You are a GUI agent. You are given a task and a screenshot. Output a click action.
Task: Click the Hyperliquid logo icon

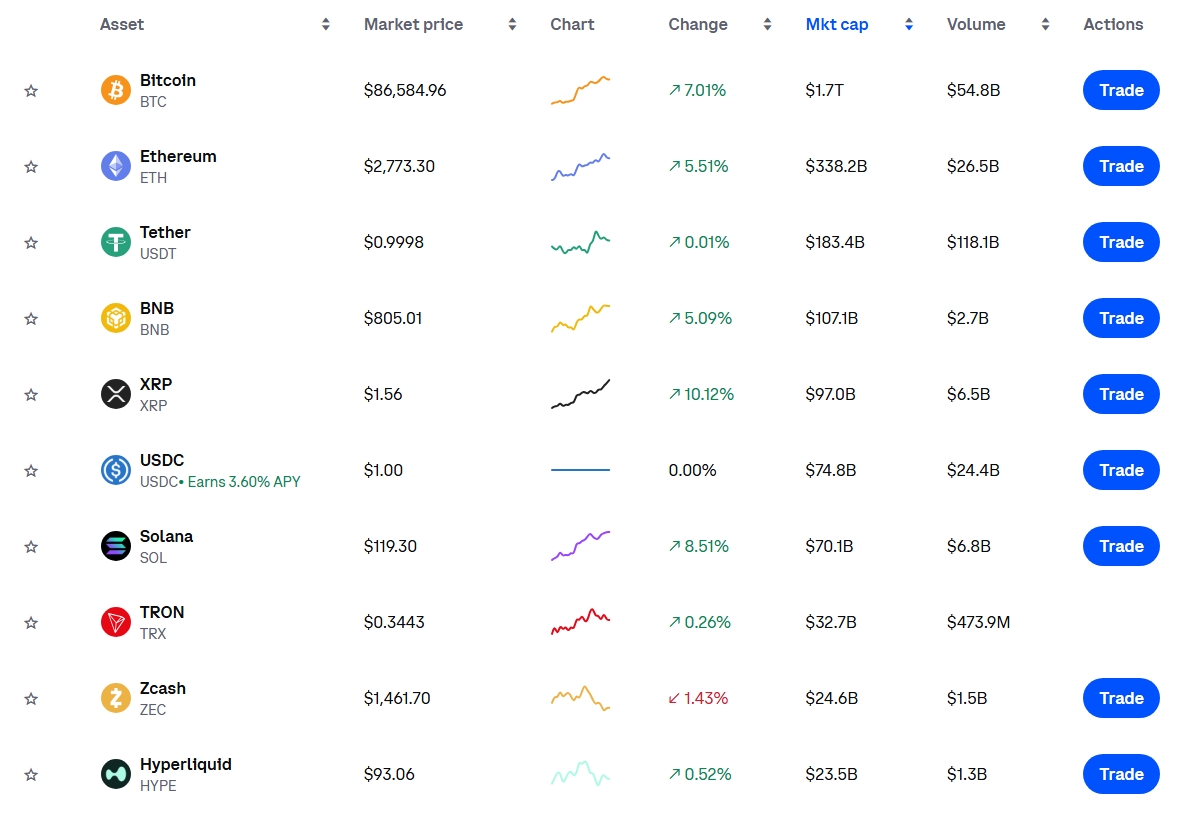tap(116, 774)
